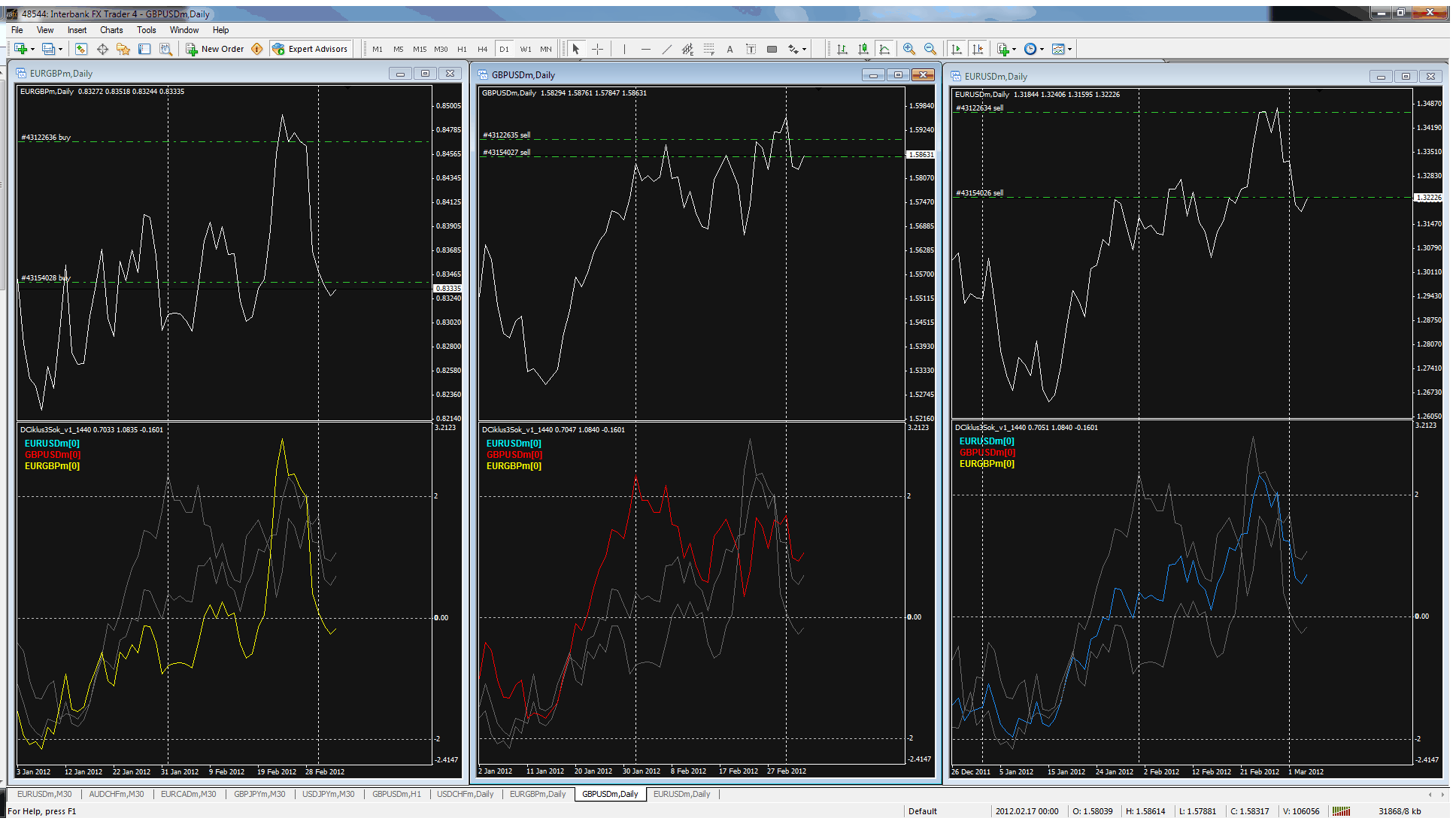Viewport: 1456px width, 824px height.
Task: Open the Strategy Tester magnifier icon
Action: point(165,49)
